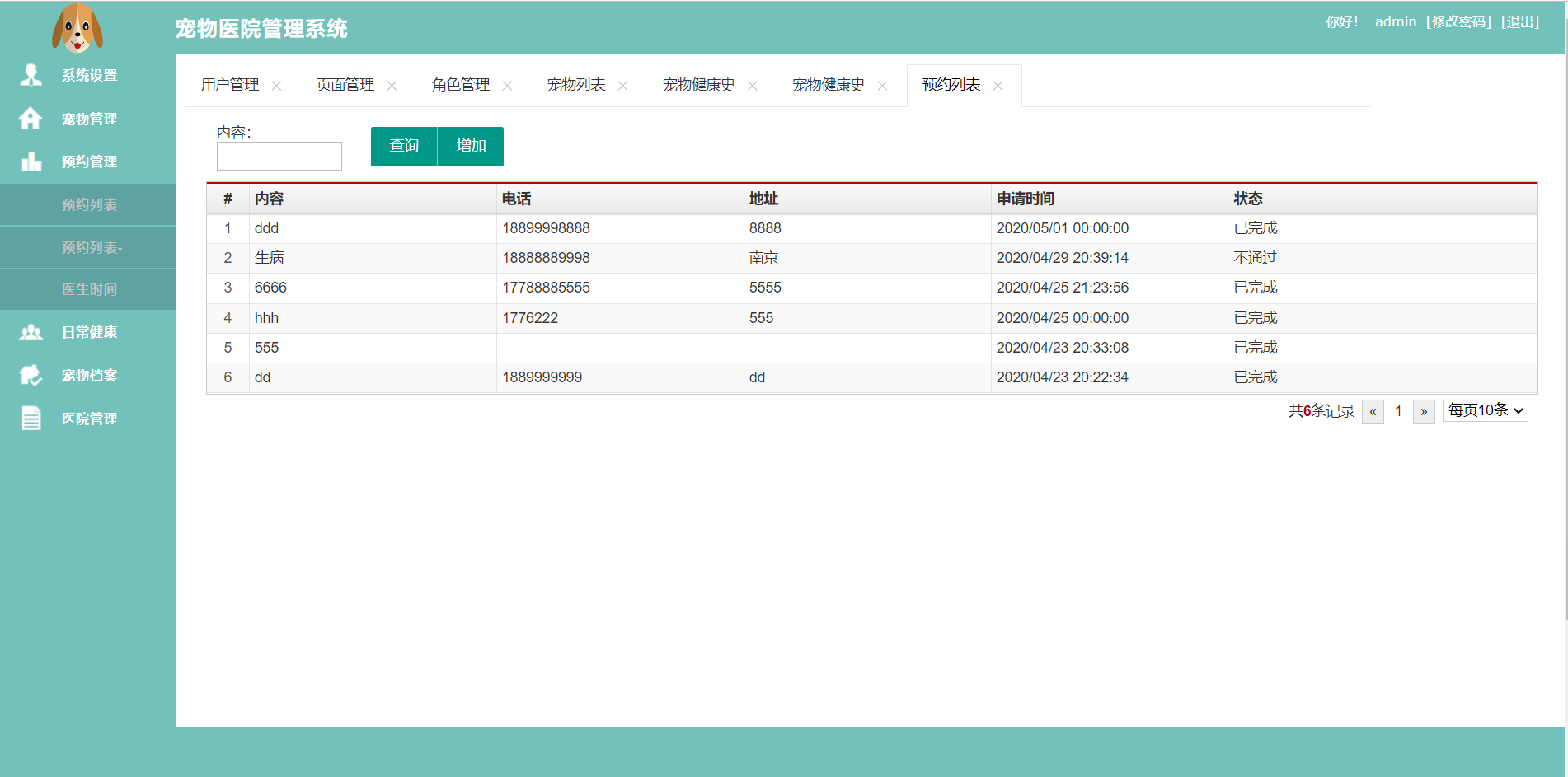
Task: Close the 宠物列表 tab
Action: click(x=622, y=86)
